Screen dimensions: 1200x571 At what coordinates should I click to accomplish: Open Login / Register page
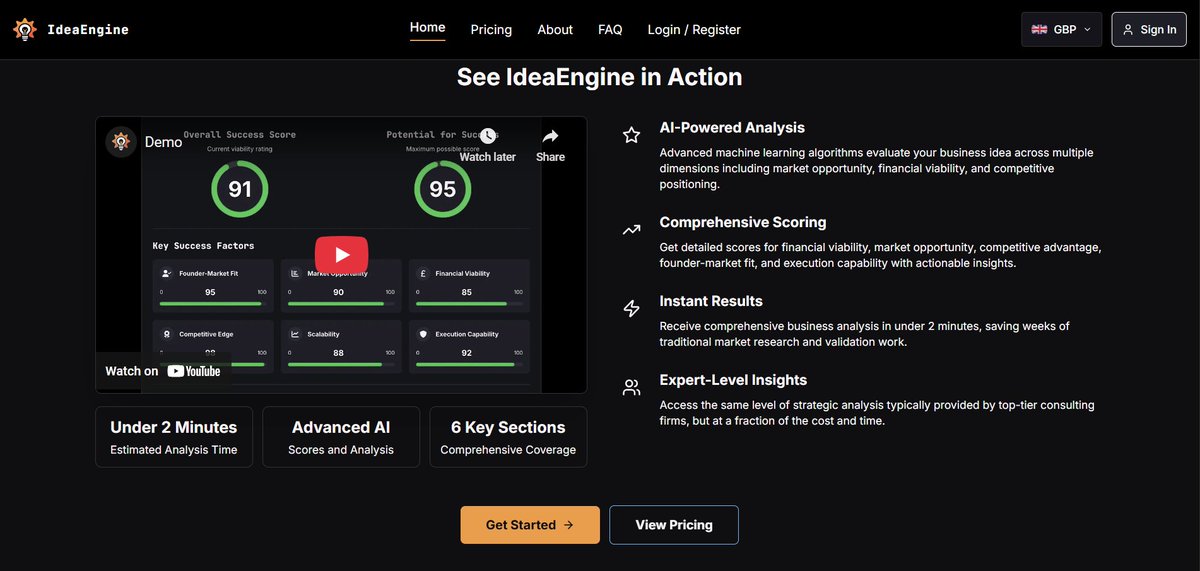694,30
